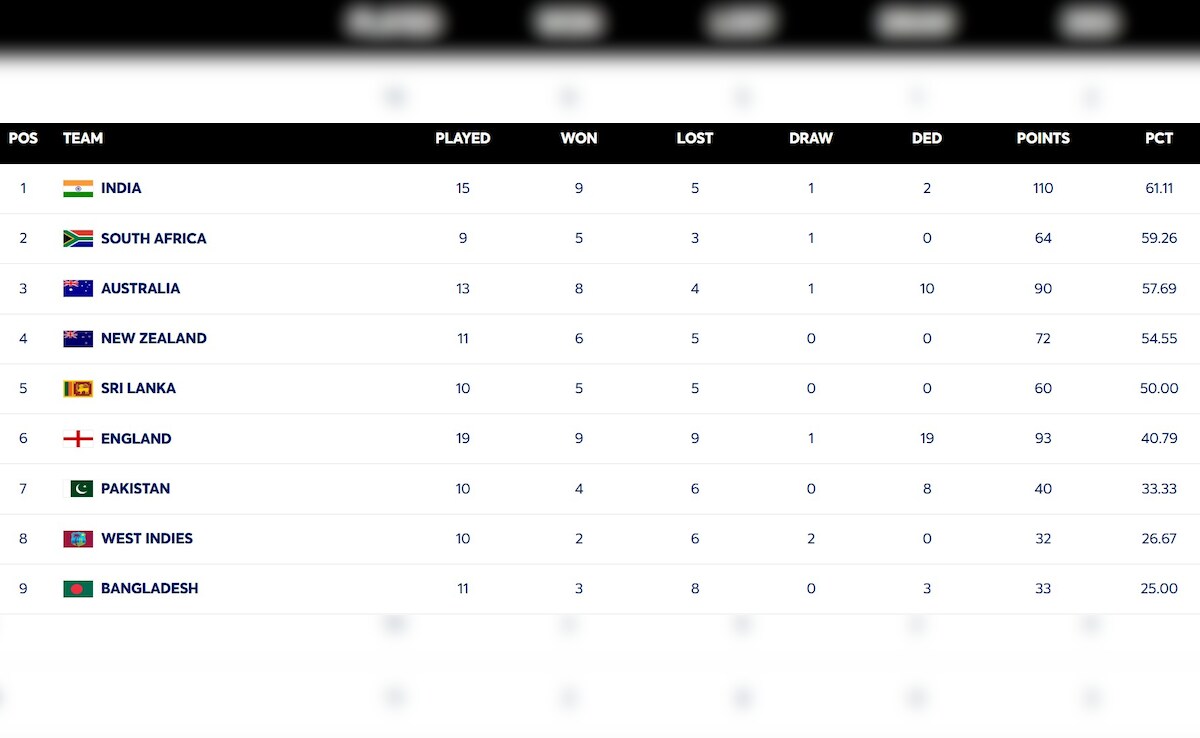Click the New Zealand flag icon
The width and height of the screenshot is (1200, 738).
[78, 338]
